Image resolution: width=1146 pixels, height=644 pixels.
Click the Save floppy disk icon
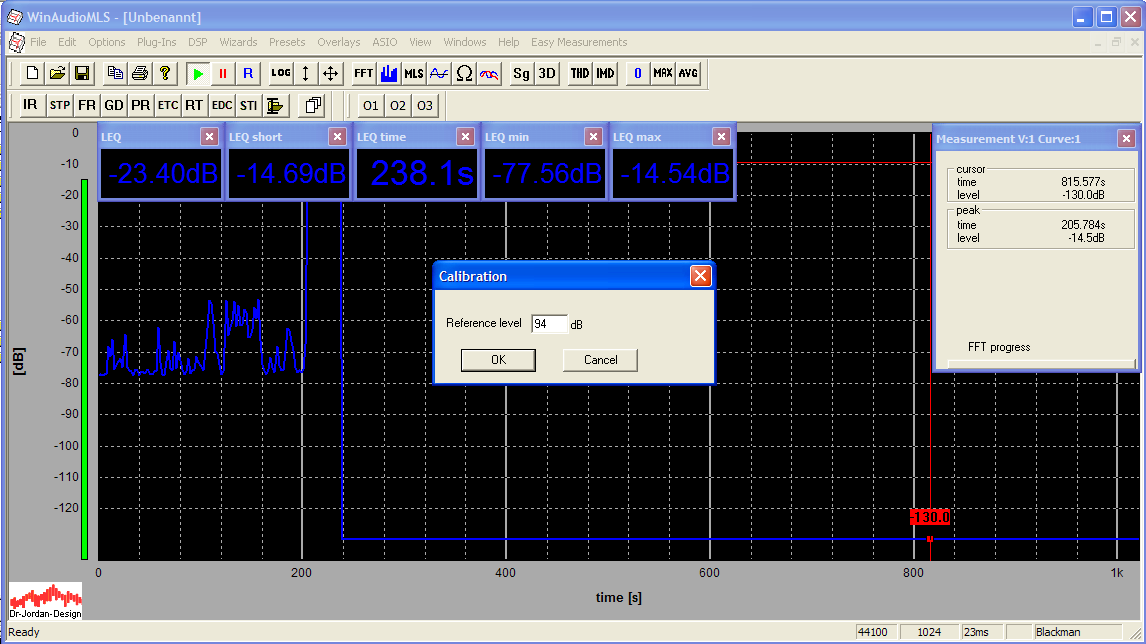[x=82, y=73]
